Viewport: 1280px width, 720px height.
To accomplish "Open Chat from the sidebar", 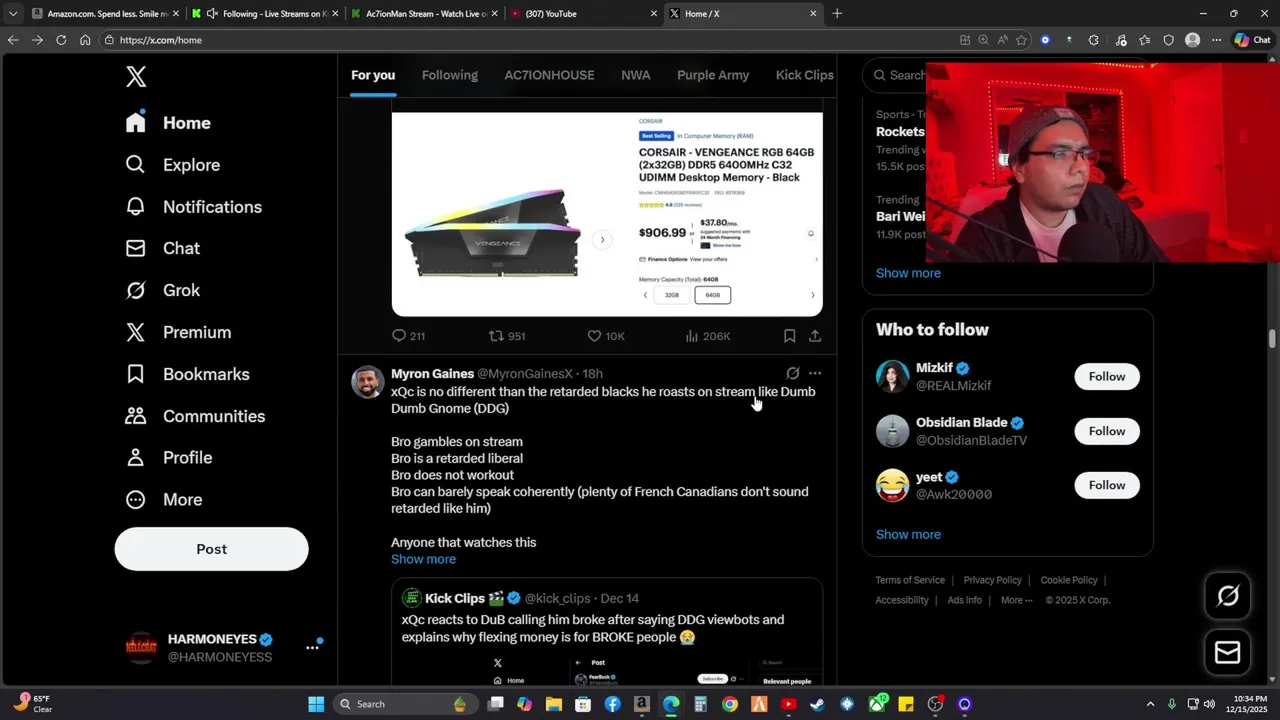I will tap(162, 248).
